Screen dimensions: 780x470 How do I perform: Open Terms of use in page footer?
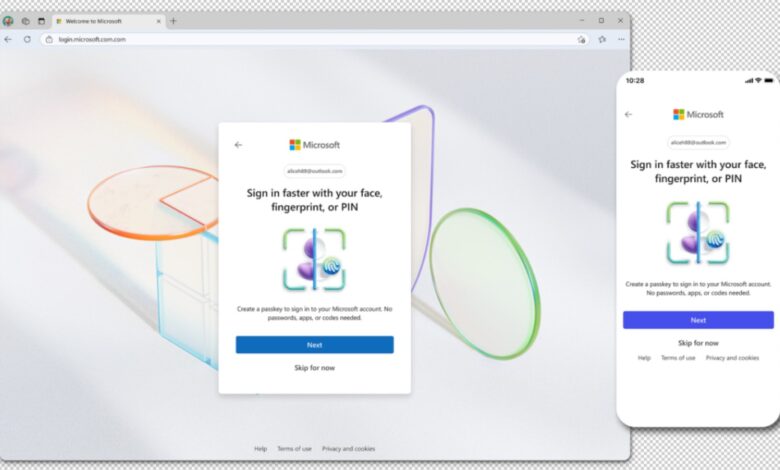pos(294,449)
